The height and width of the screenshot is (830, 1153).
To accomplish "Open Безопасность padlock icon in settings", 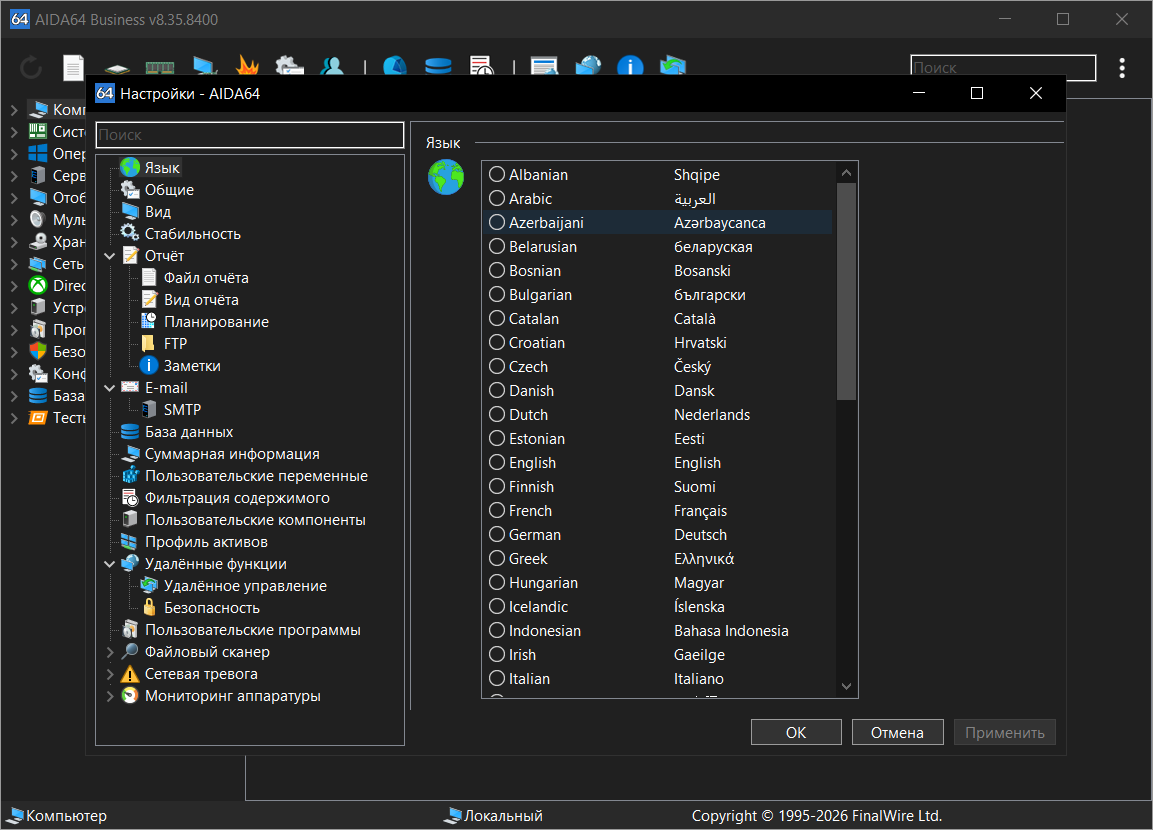I will (x=149, y=608).
